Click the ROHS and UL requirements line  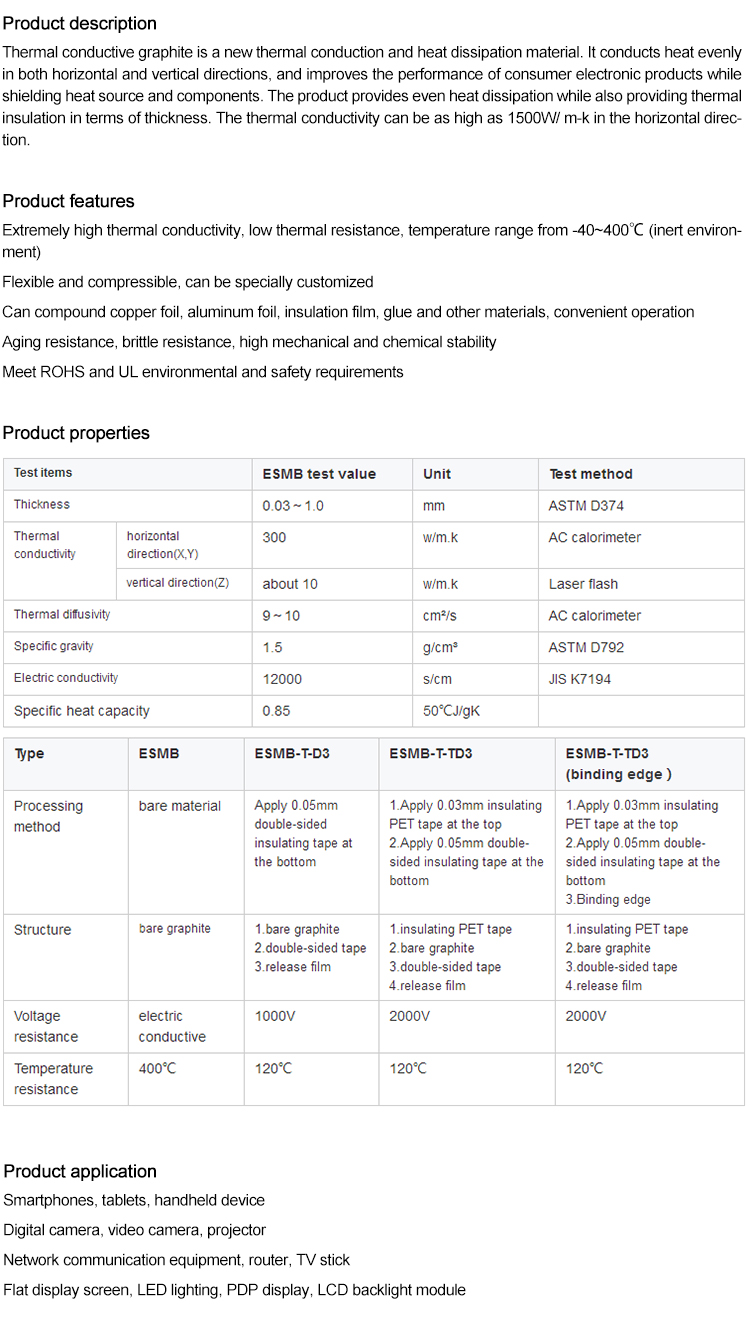(x=203, y=372)
